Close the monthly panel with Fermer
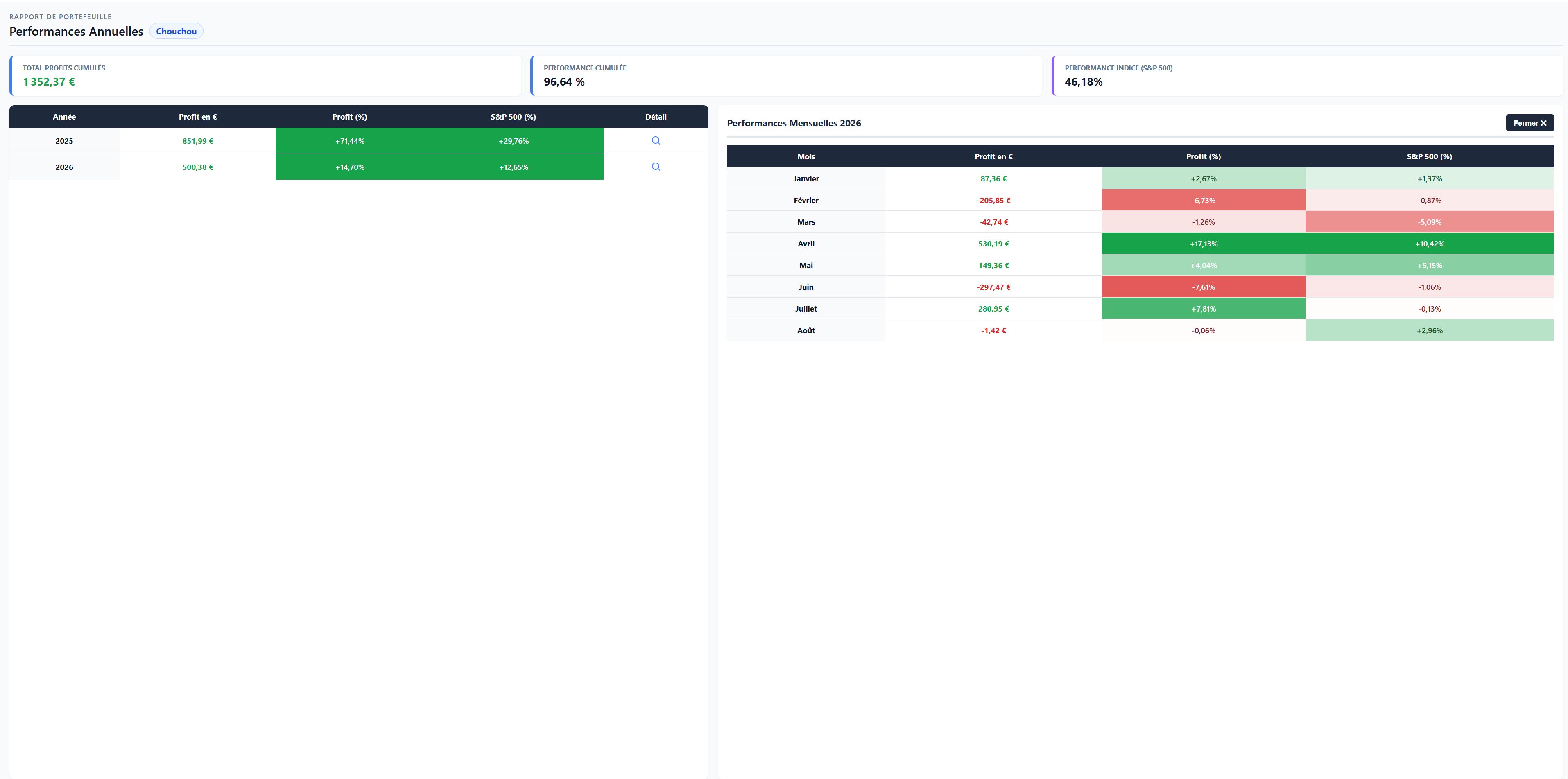 click(1530, 123)
